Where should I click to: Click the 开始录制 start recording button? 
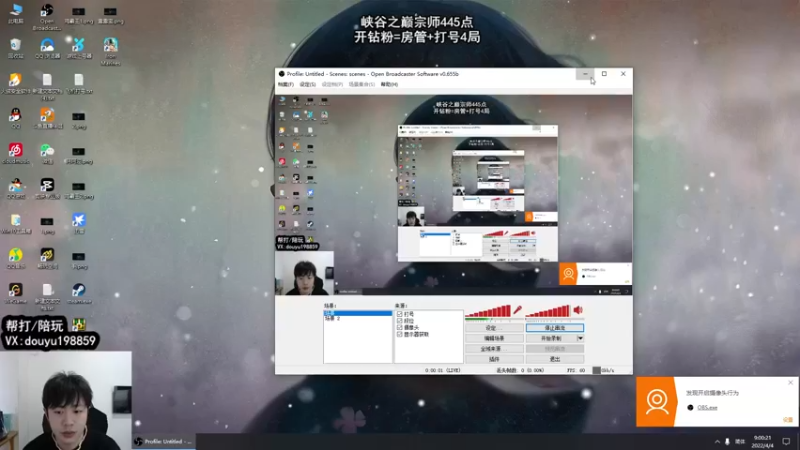pyautogui.click(x=551, y=338)
